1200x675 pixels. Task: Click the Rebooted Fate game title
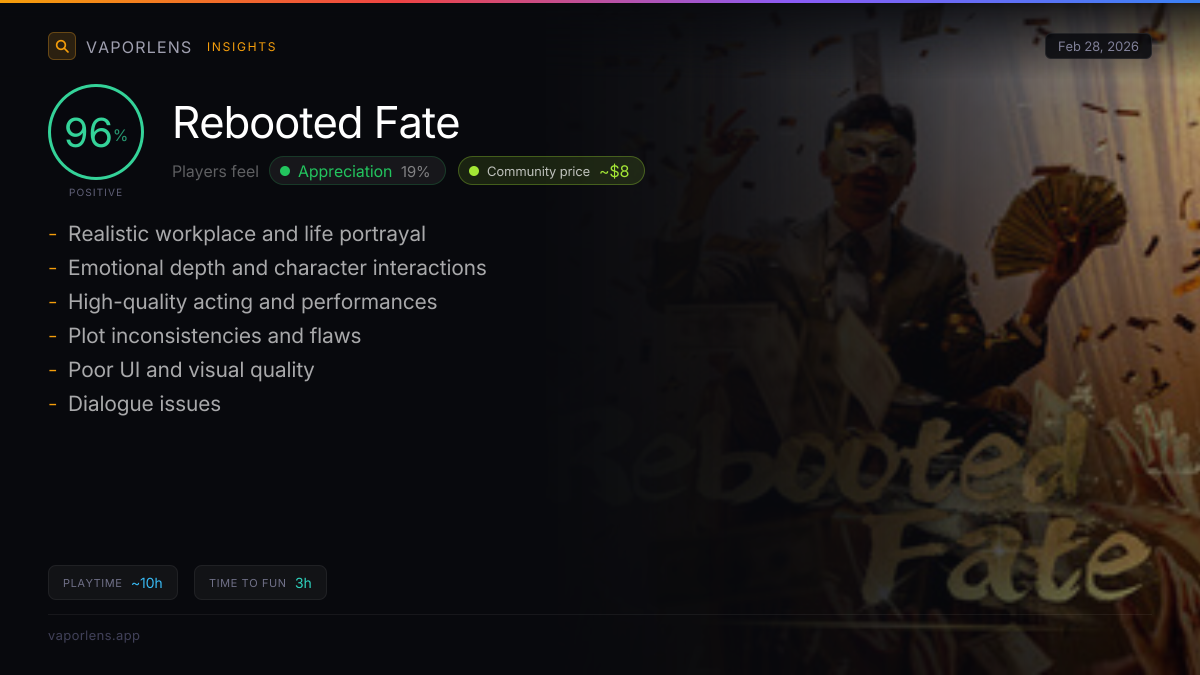(316, 123)
